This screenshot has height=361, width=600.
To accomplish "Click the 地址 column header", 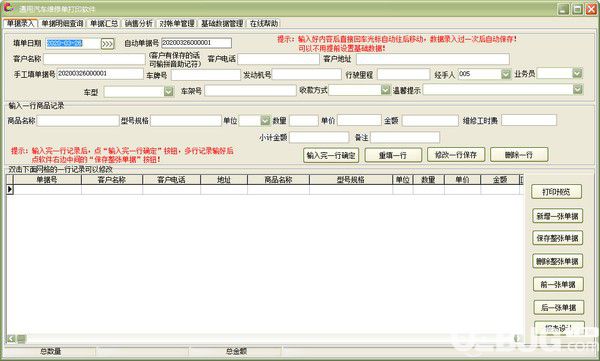I will pos(224,179).
